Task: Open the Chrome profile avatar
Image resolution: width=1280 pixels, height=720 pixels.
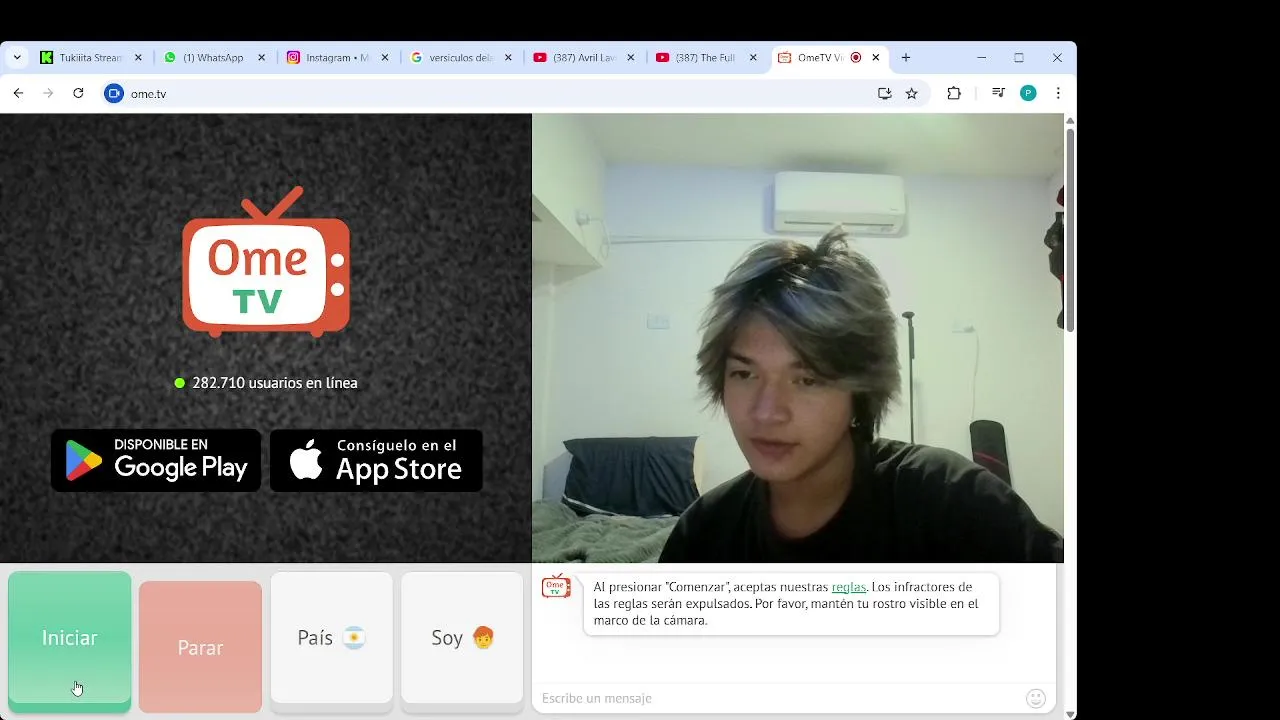Action: (1028, 93)
